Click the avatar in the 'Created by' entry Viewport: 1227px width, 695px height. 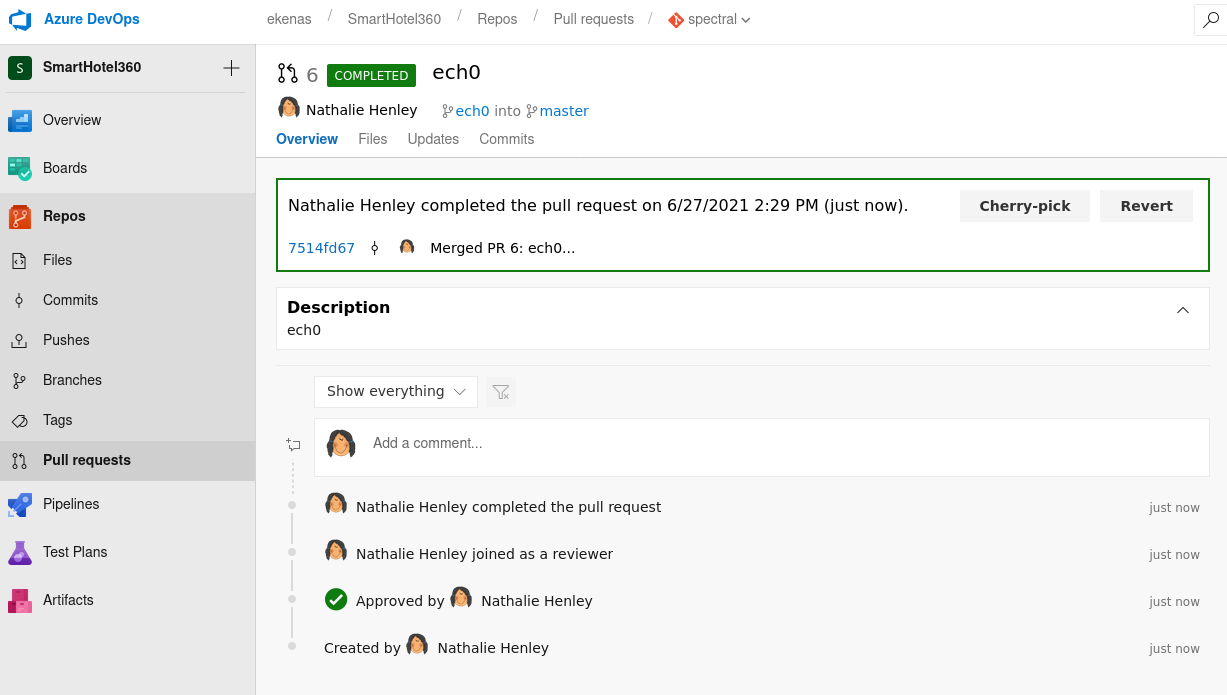pos(417,646)
